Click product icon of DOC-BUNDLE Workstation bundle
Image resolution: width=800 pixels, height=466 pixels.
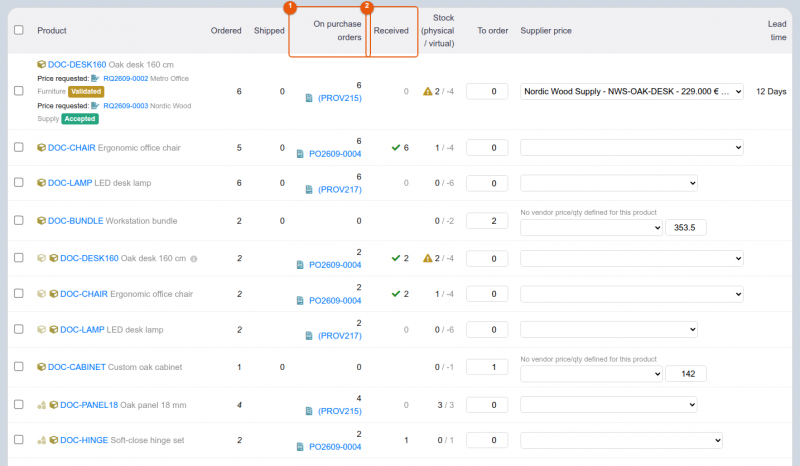click(x=41, y=220)
